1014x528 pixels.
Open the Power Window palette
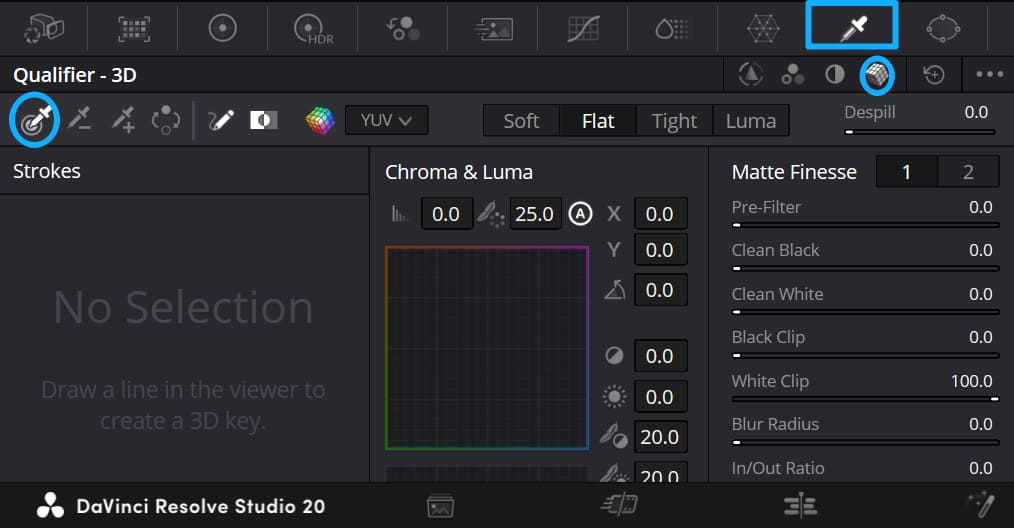(942, 29)
